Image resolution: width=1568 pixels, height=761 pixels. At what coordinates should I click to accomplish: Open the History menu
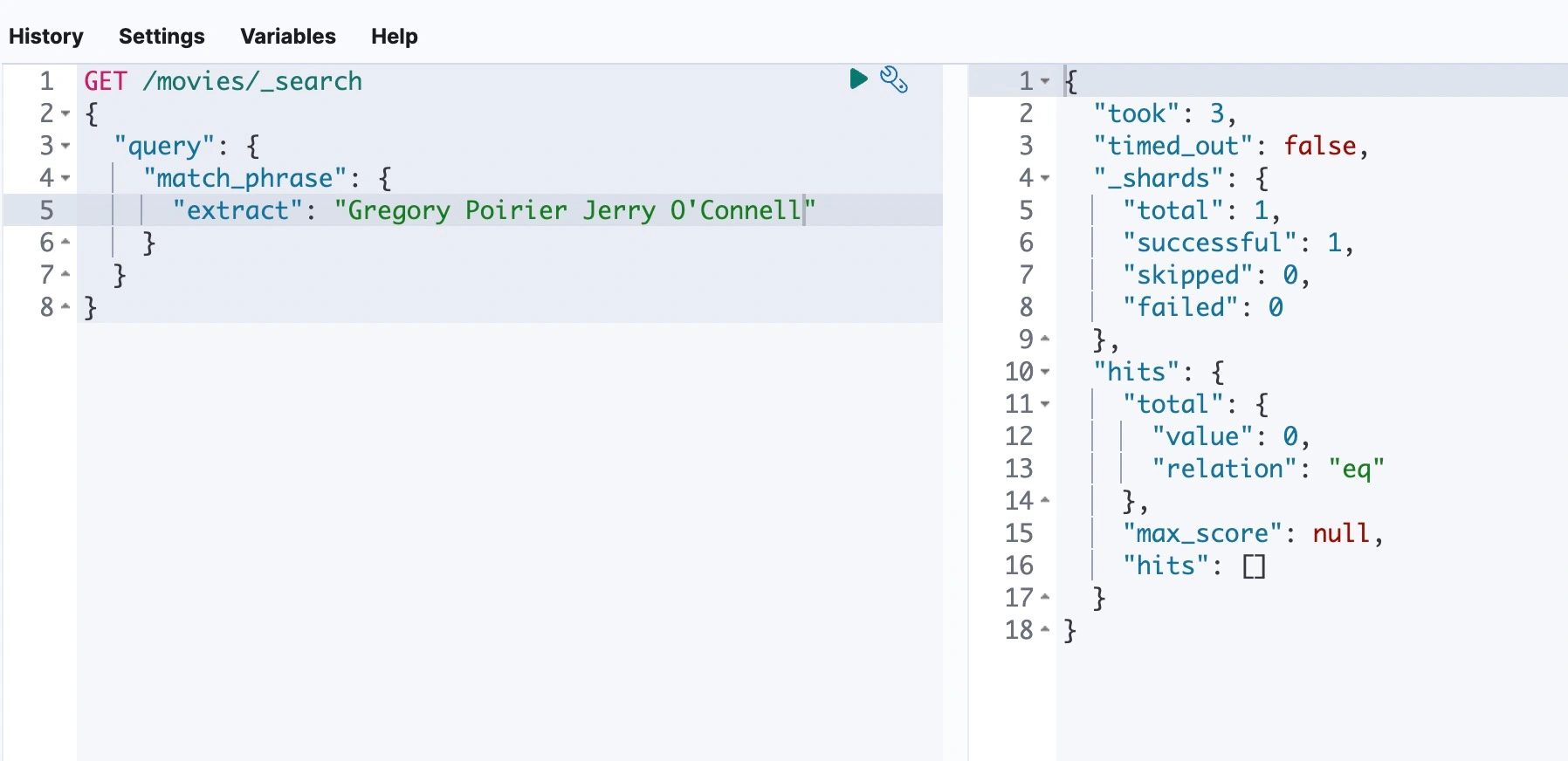tap(46, 37)
